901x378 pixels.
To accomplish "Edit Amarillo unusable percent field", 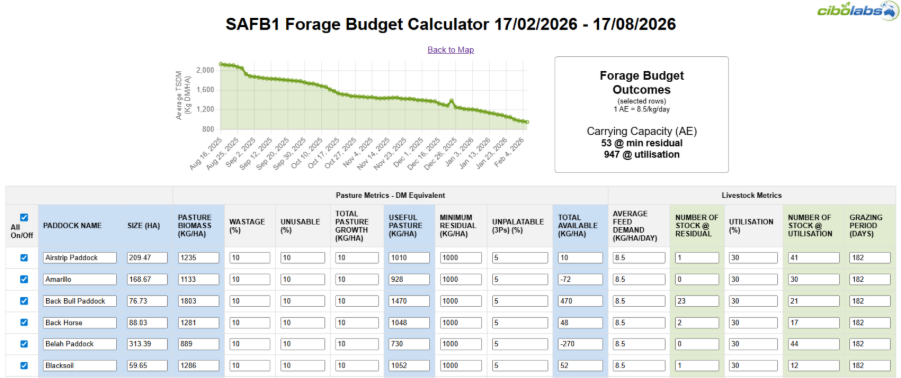I will [301, 279].
